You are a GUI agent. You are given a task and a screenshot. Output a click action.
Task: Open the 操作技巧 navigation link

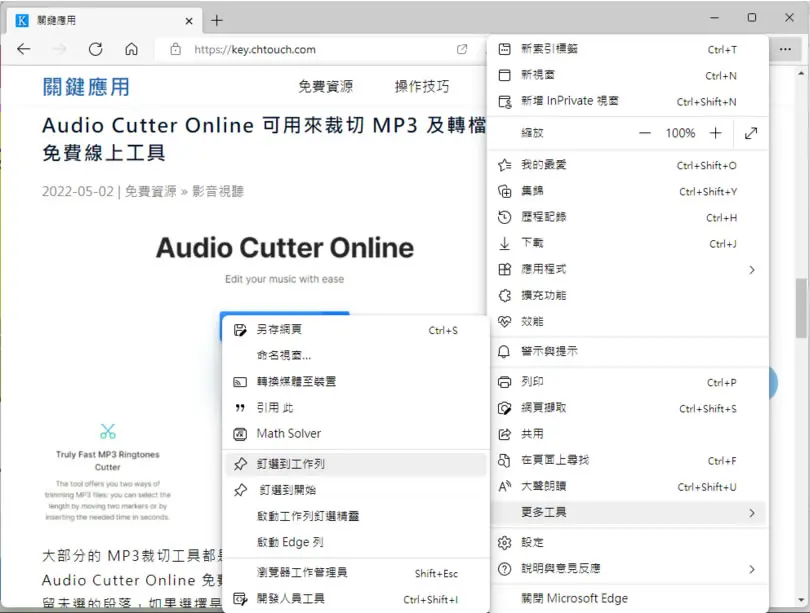422,86
